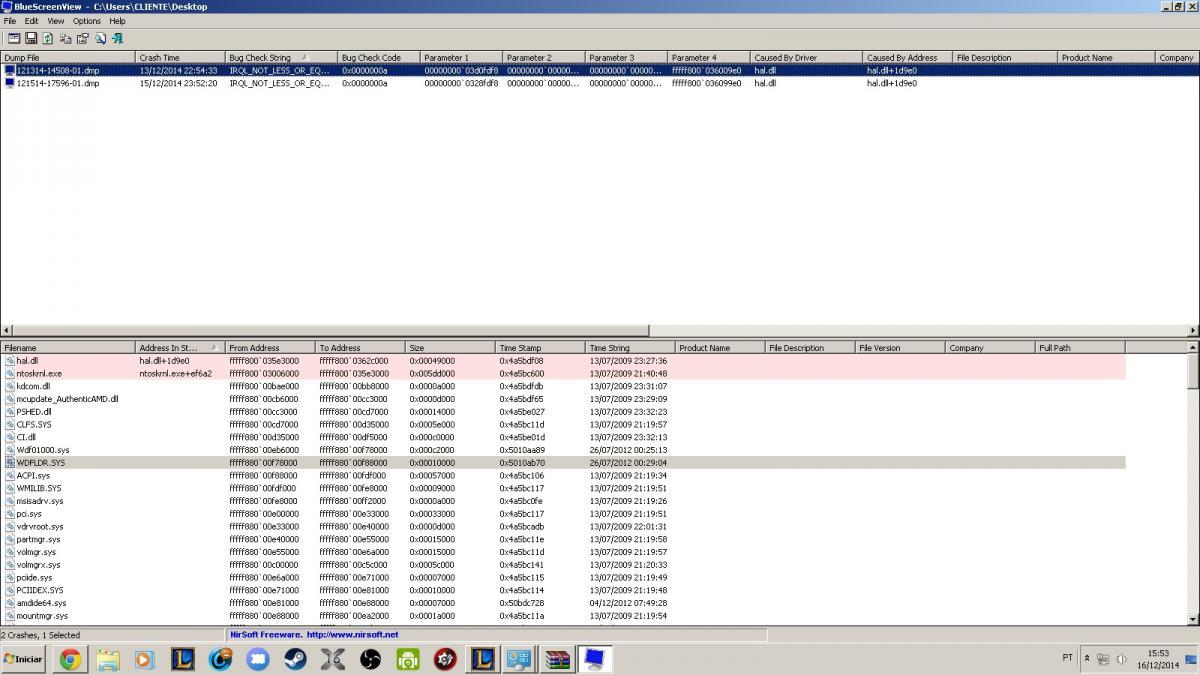
Task: Open Steam from the taskbar
Action: (296, 659)
